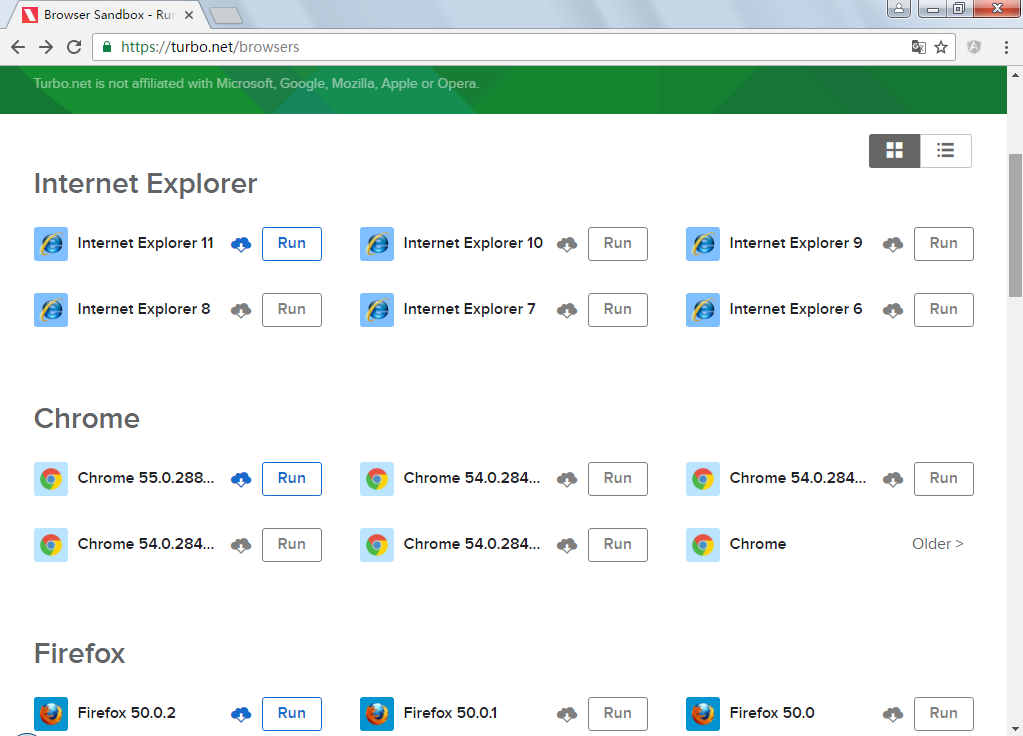Click cloud download icon for Internet Explorer 6
Viewport: 1023px width, 736px height.
pyautogui.click(x=893, y=310)
